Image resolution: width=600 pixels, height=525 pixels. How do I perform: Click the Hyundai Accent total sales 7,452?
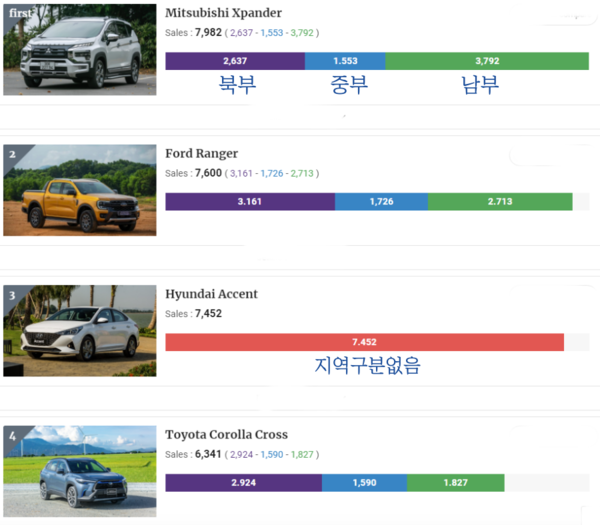208,313
